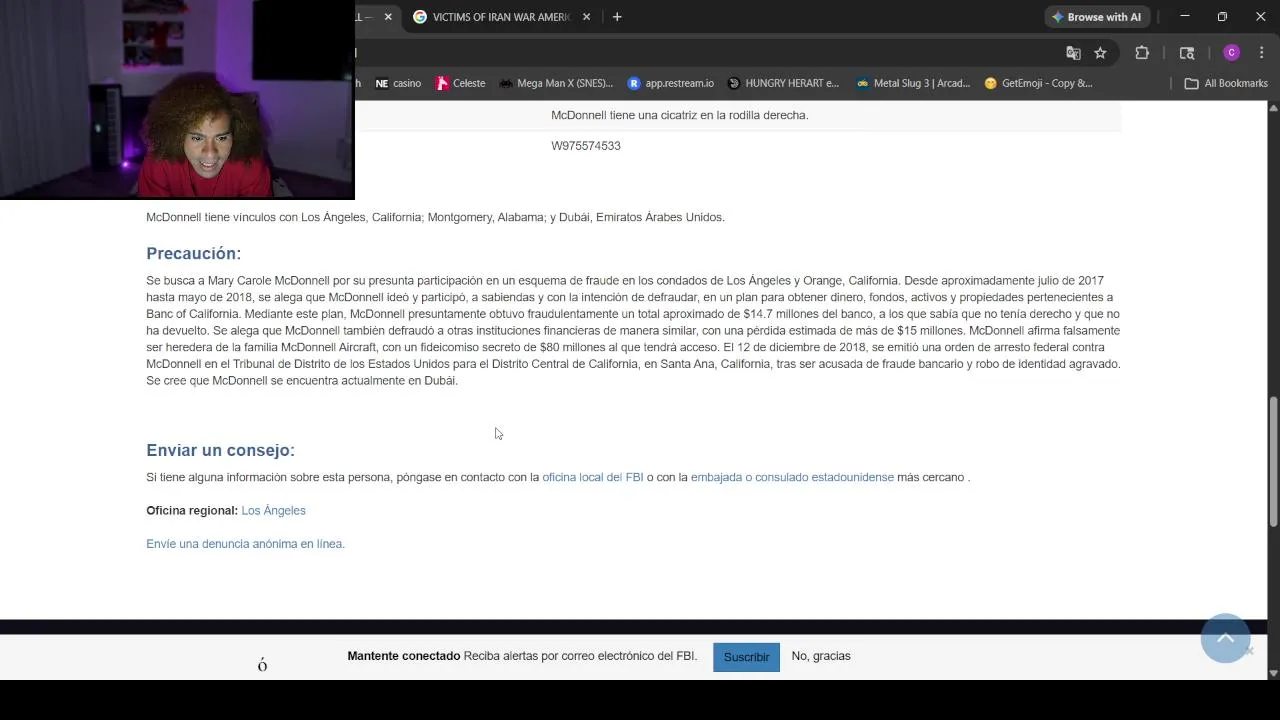Restore down the Chrome window
The height and width of the screenshot is (720, 1280).
[x=1222, y=17]
